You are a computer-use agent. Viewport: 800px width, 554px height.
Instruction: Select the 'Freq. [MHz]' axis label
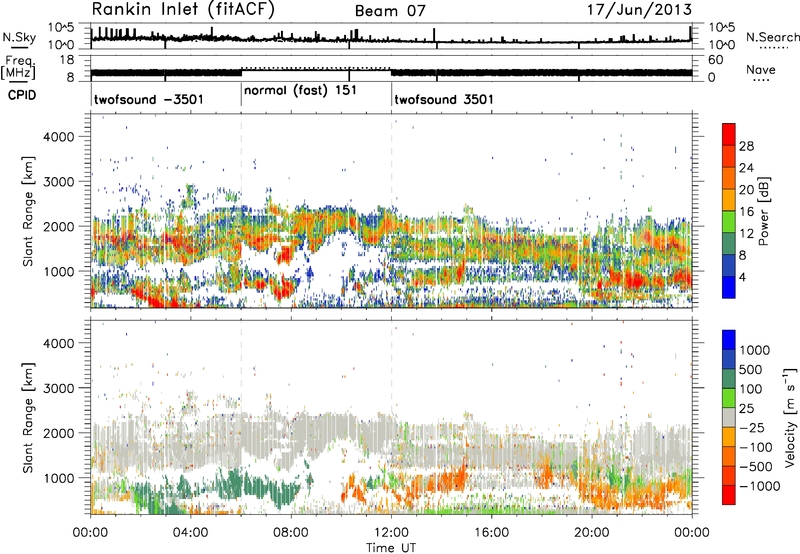coord(18,68)
